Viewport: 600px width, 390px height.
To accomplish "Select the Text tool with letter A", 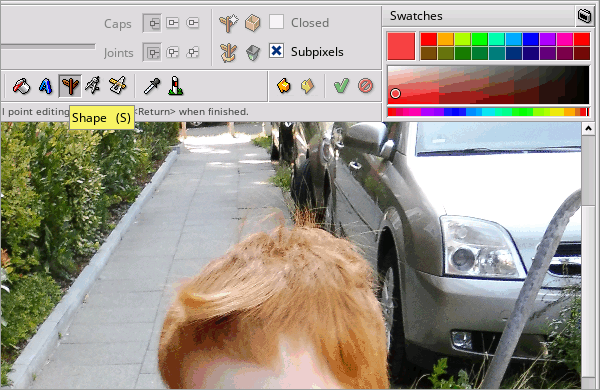I will [x=46, y=86].
